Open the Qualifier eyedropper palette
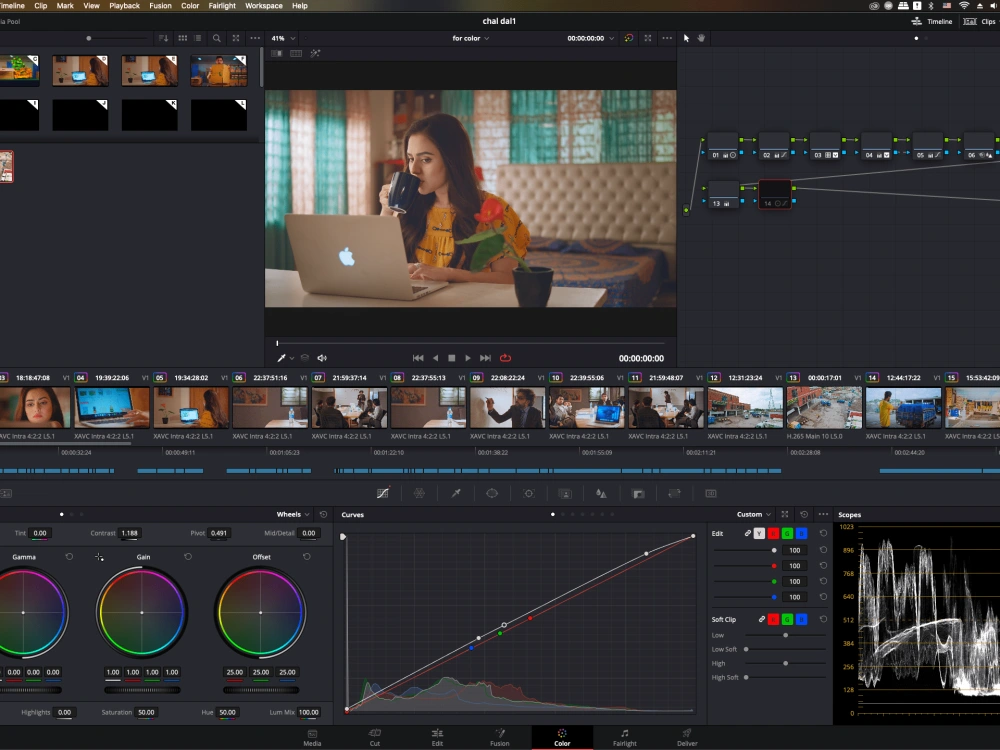1000x750 pixels. click(456, 493)
